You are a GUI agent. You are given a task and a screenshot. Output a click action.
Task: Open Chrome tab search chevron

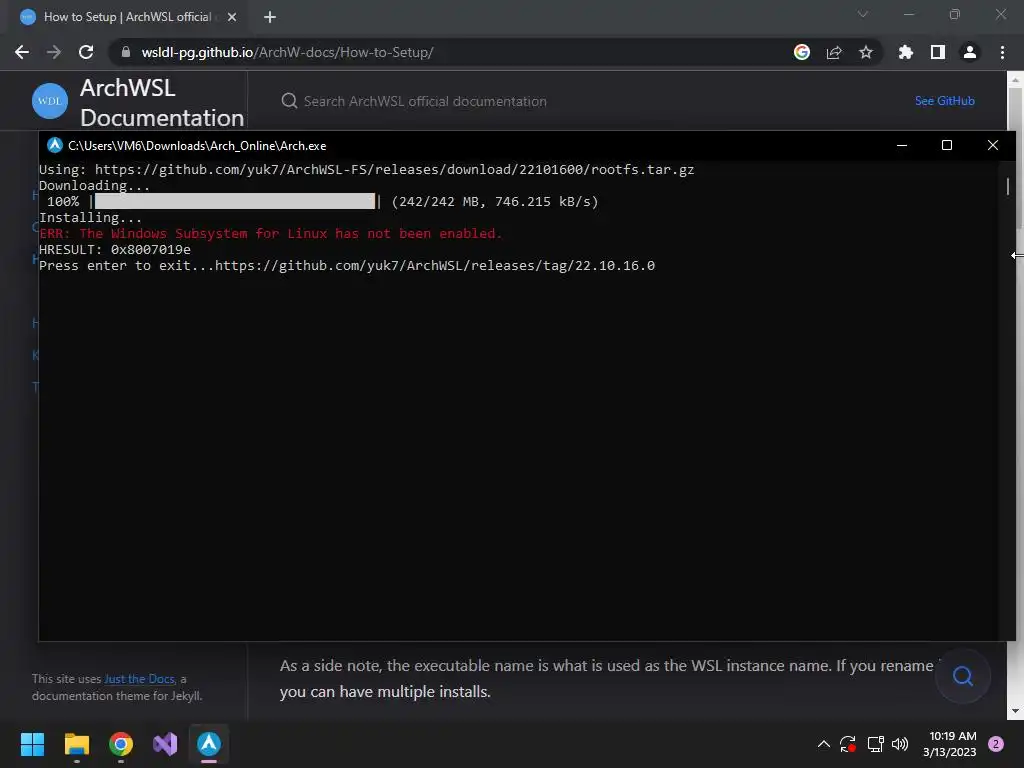pyautogui.click(x=863, y=14)
